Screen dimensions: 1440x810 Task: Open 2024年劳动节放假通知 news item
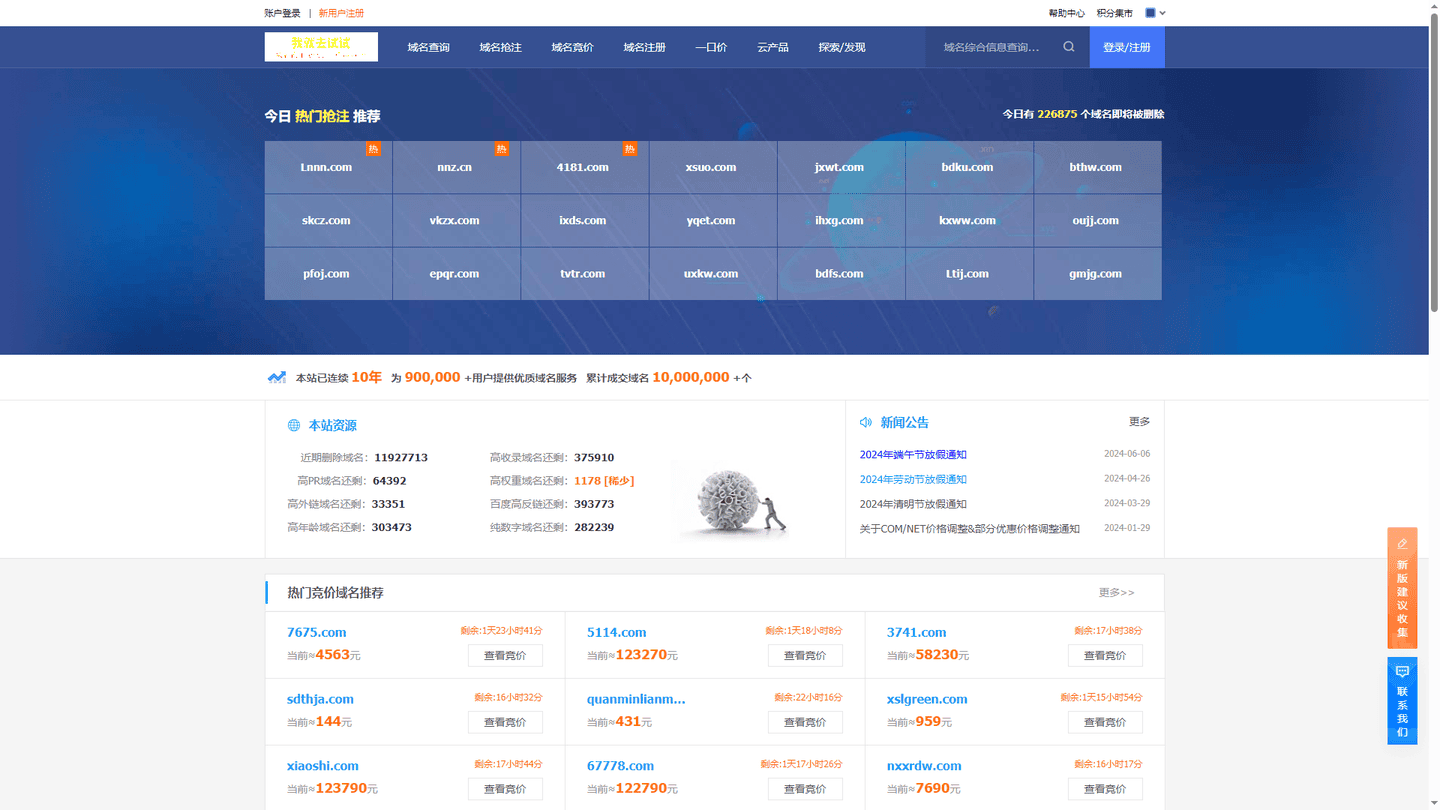point(913,479)
